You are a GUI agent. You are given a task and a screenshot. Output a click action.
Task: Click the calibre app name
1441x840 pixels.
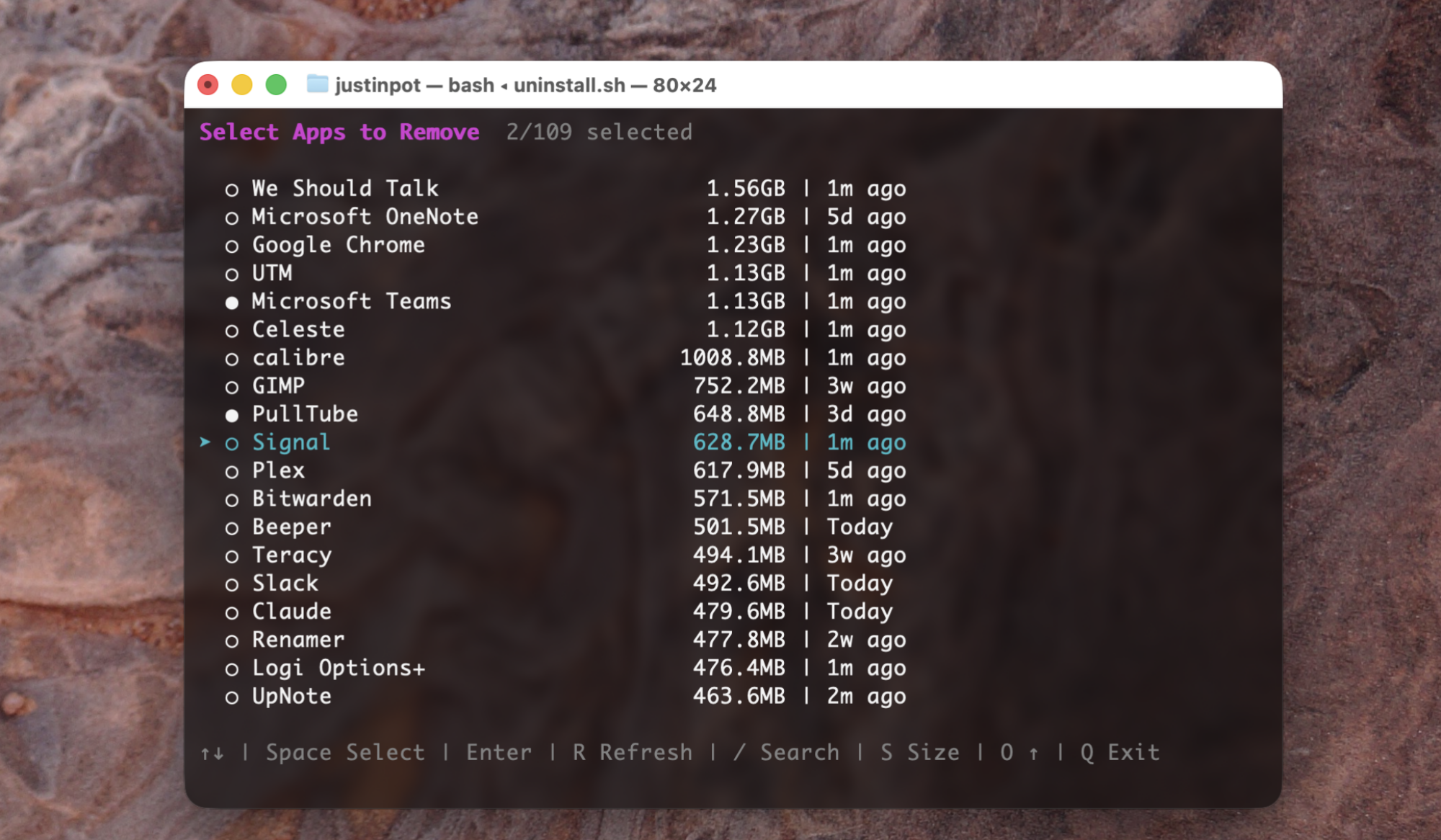click(x=298, y=357)
